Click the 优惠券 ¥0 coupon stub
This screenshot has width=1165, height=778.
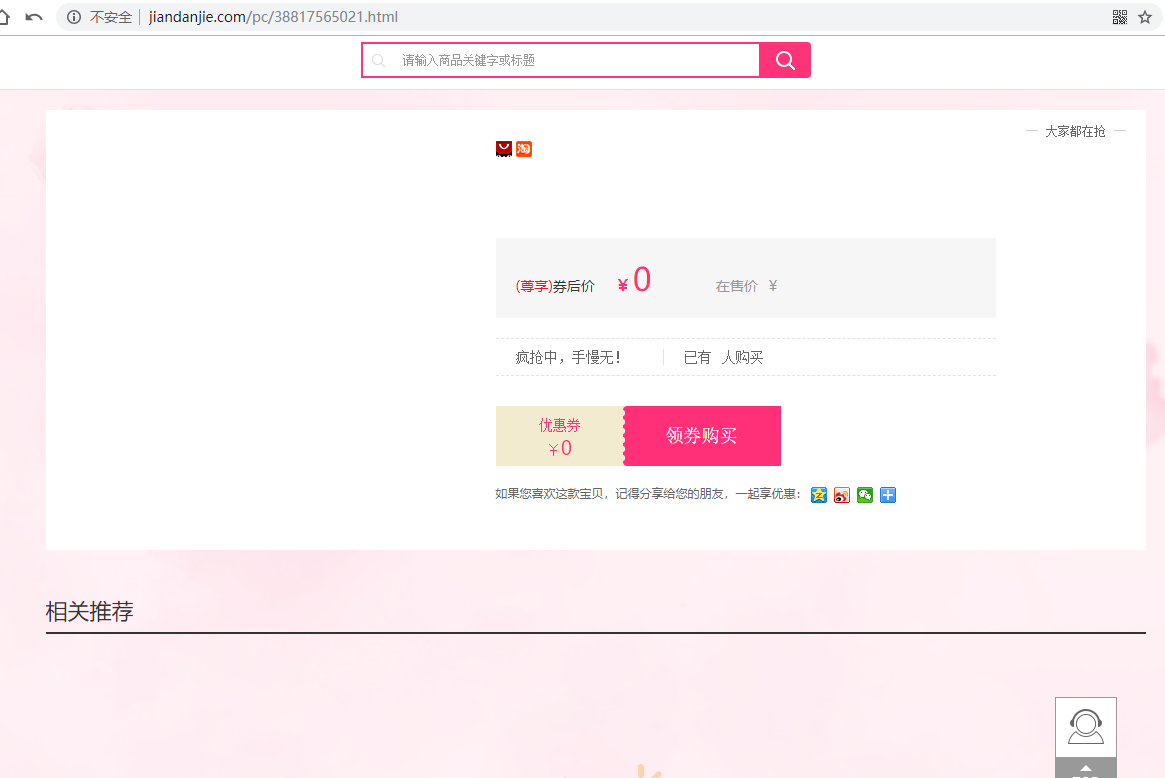[560, 436]
